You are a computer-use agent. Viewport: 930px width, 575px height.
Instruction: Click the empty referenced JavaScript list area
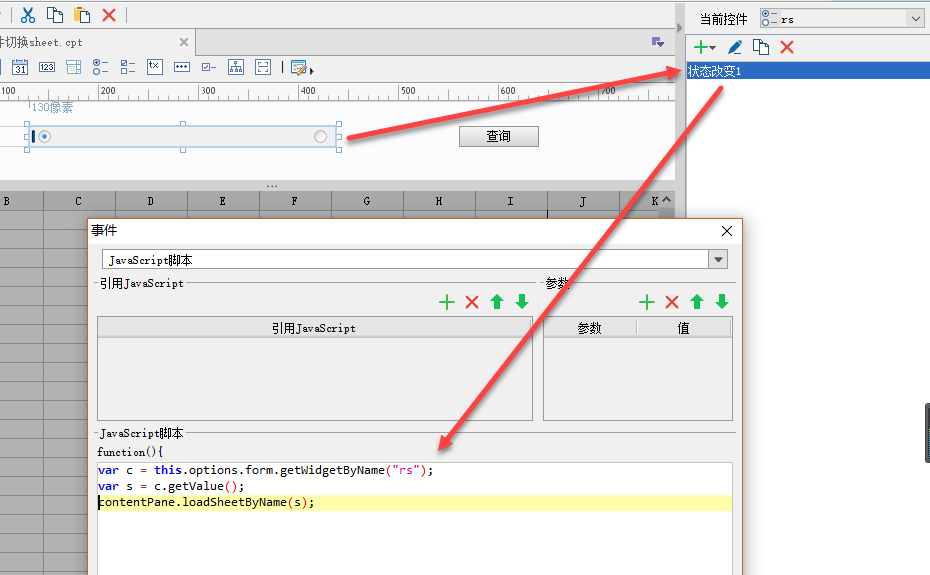coord(314,379)
